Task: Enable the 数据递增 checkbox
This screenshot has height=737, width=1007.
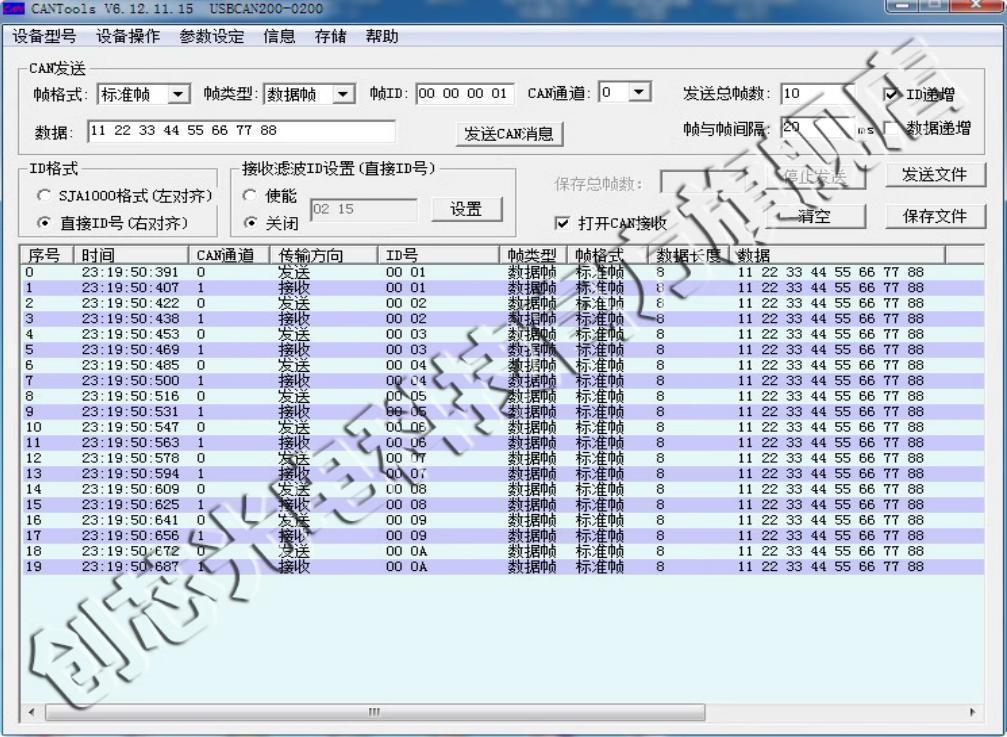Action: [x=892, y=129]
